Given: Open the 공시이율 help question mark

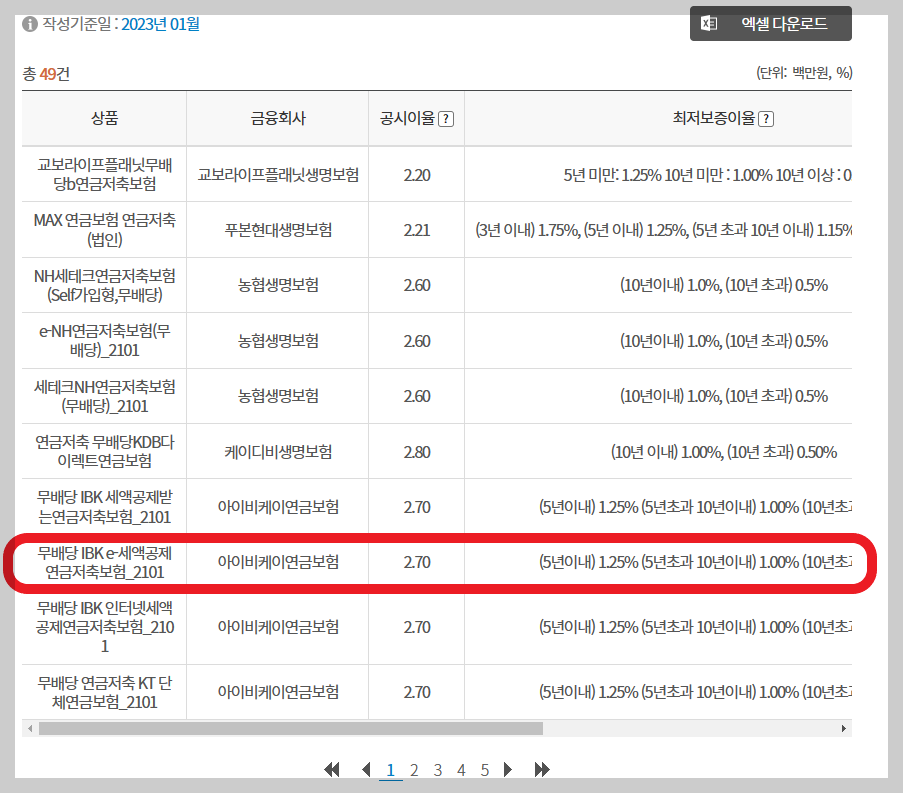Looking at the screenshot, I should [446, 119].
